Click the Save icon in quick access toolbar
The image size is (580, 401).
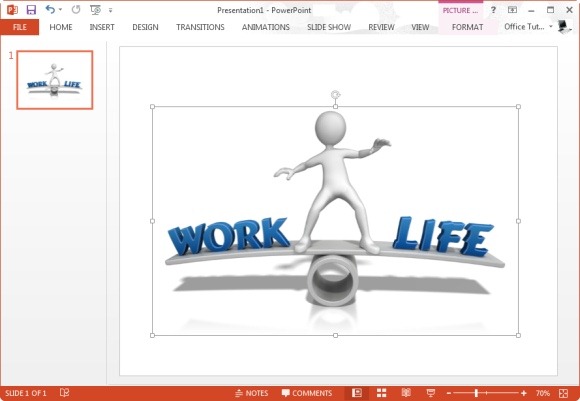[31, 10]
